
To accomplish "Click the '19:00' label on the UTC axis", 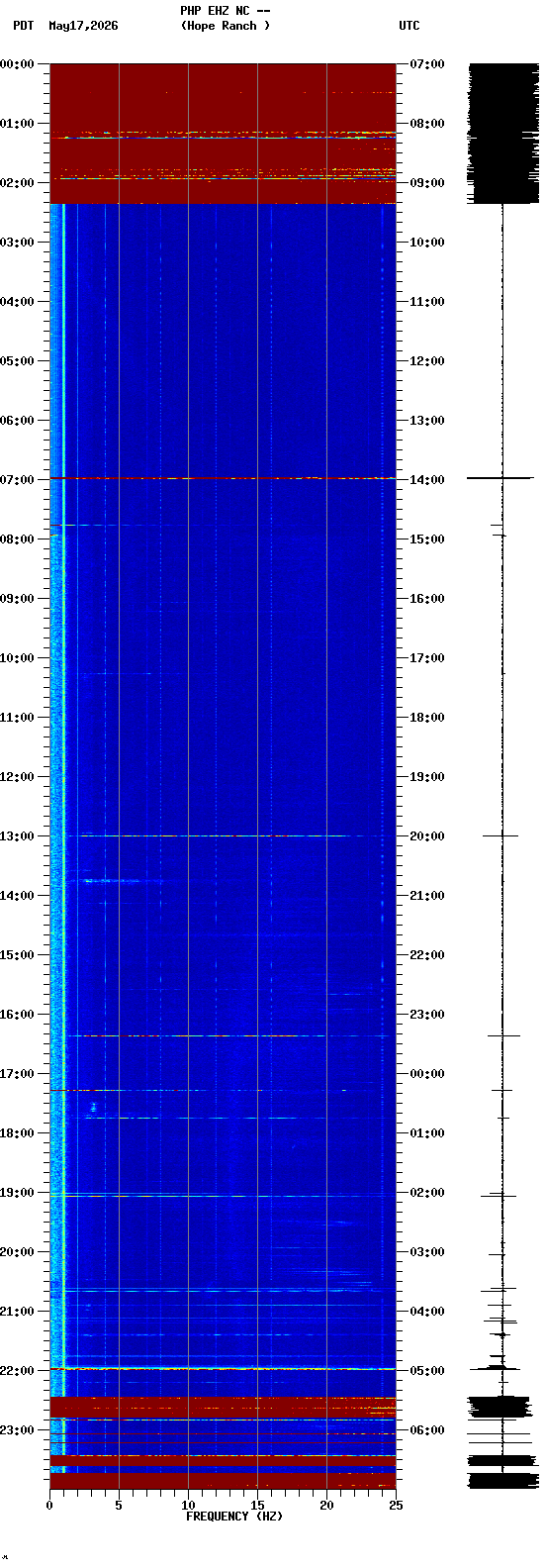I will (427, 777).
